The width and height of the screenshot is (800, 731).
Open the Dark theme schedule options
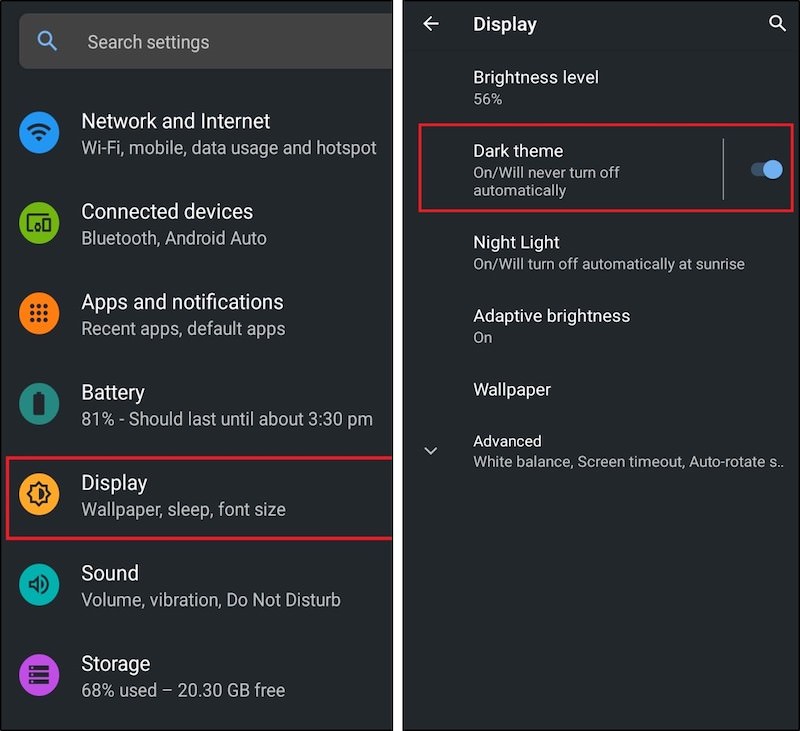[570, 169]
